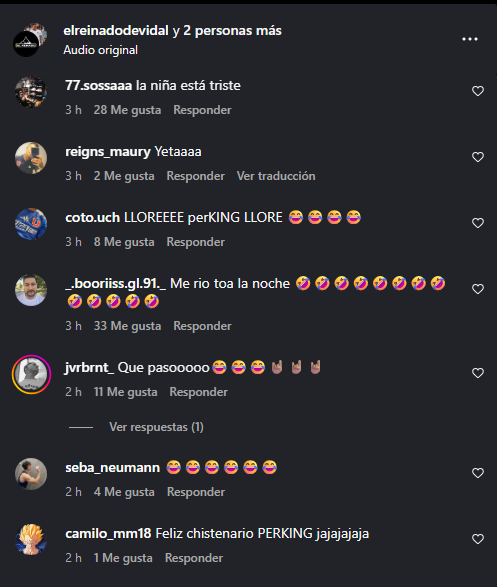497x587 pixels.
Task: Like reigns_maury's Yetaaaa comment
Action: pos(478,157)
